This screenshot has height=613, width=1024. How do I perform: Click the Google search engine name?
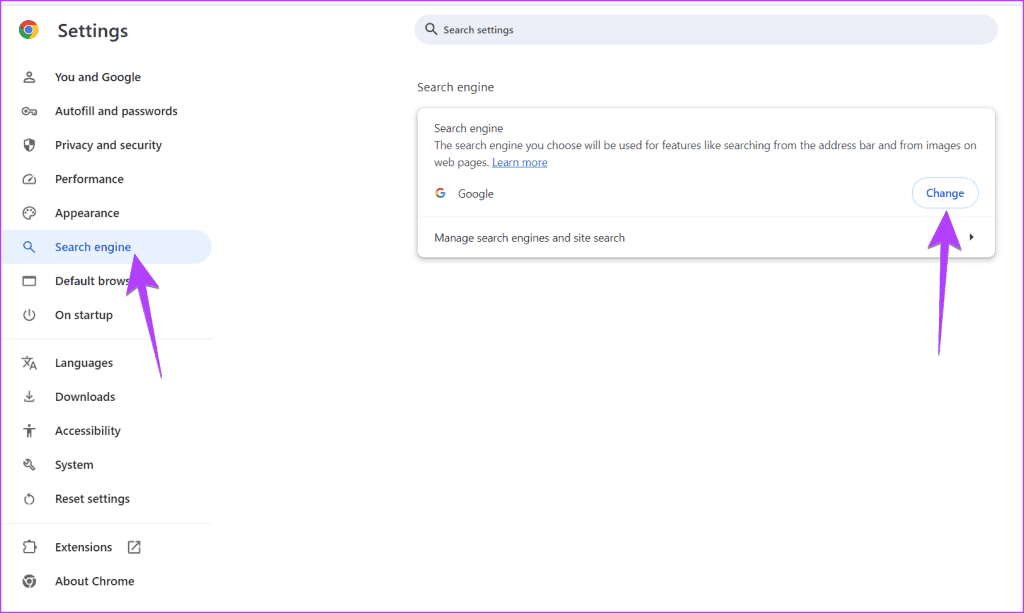(x=475, y=193)
